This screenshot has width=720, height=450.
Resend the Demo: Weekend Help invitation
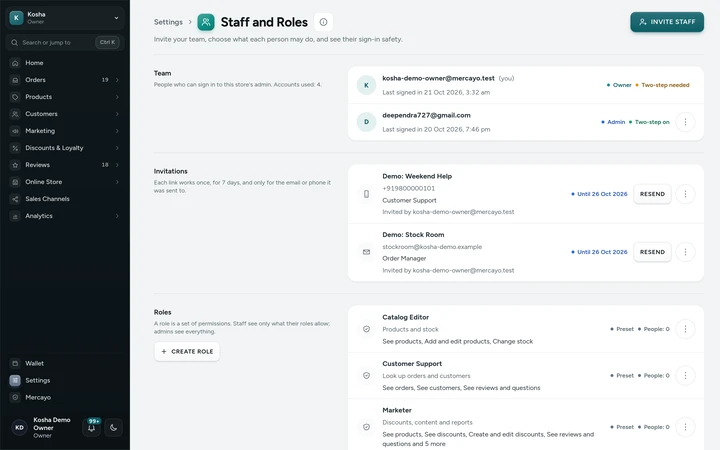pyautogui.click(x=652, y=194)
